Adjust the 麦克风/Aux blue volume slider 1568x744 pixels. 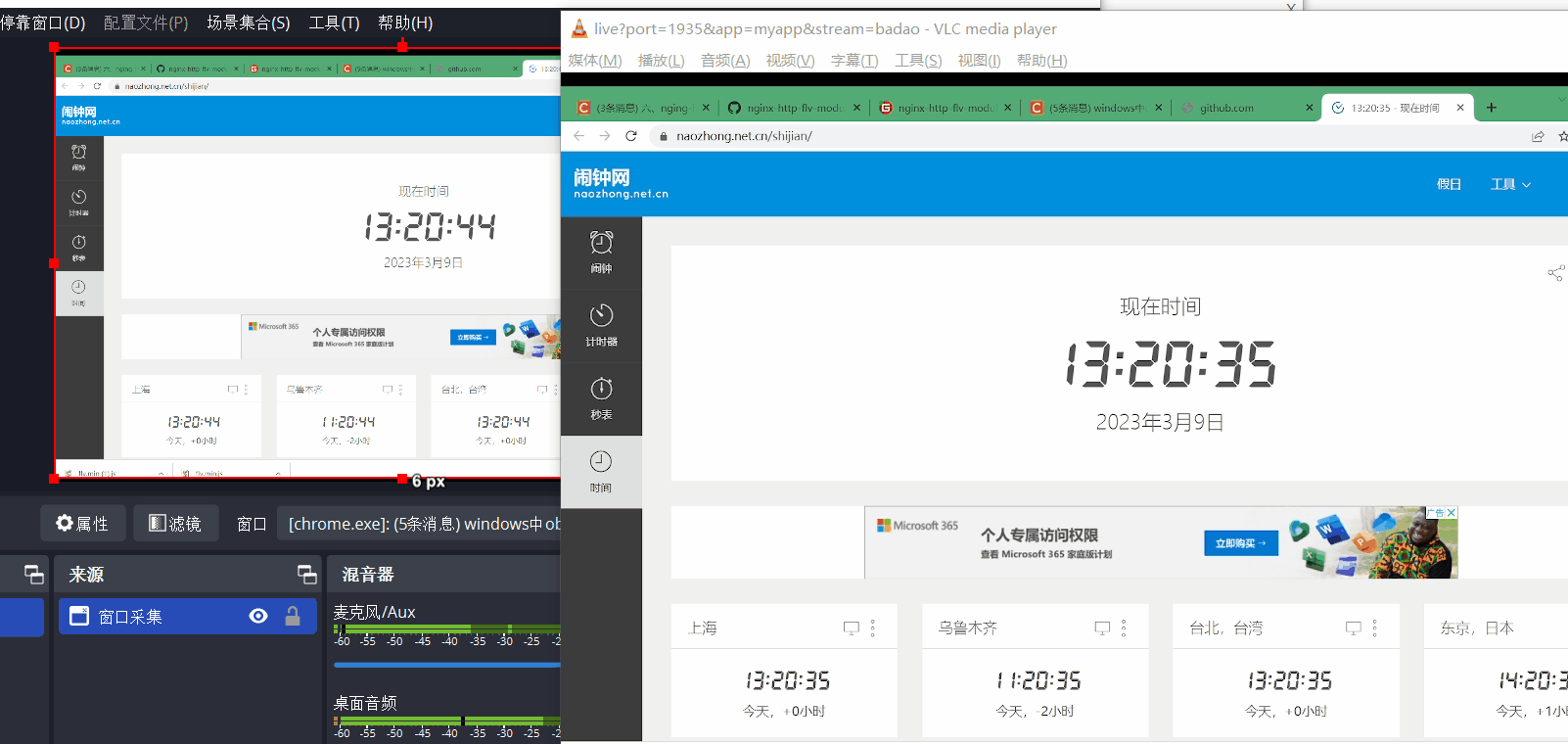(x=446, y=665)
